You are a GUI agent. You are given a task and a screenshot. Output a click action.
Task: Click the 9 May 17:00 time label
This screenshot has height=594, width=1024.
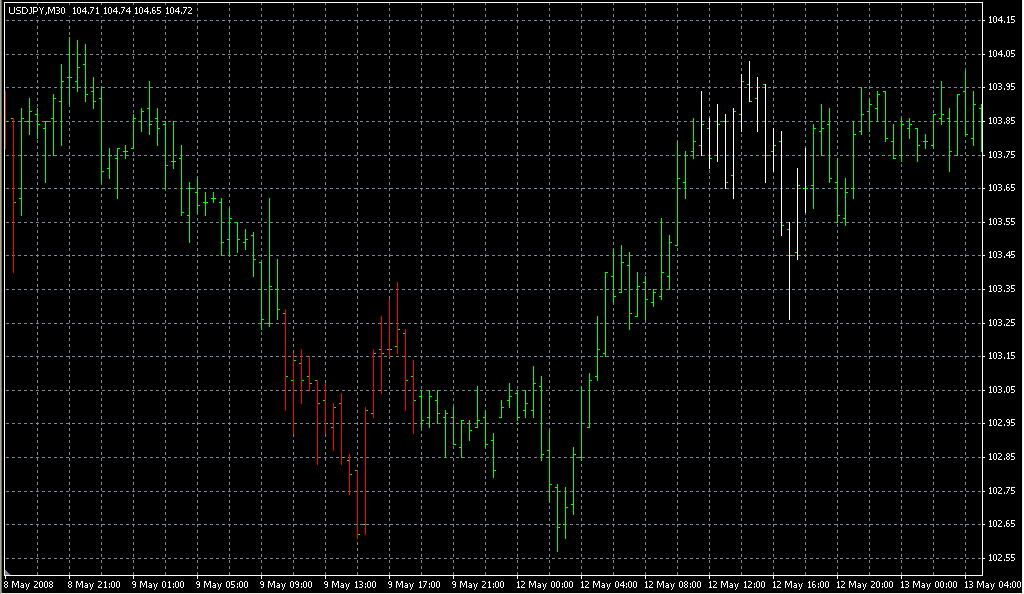tap(414, 585)
